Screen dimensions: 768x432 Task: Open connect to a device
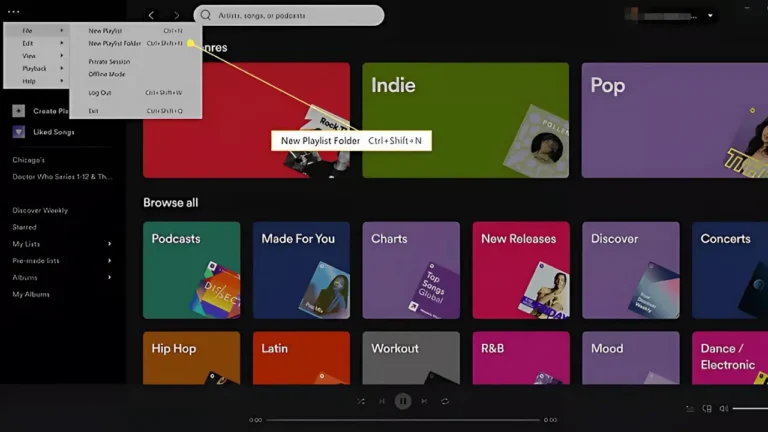(707, 408)
